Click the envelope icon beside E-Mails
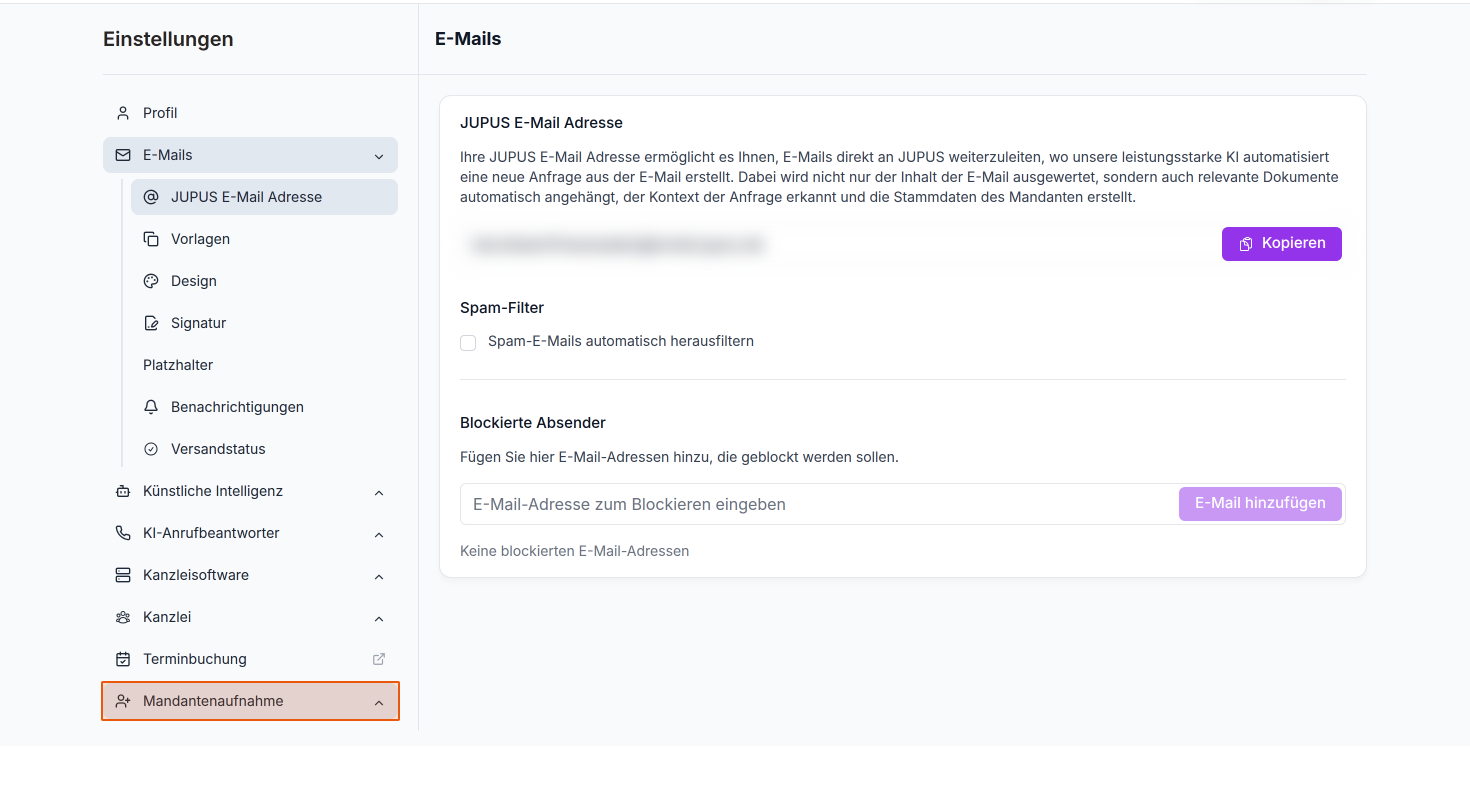 123,155
